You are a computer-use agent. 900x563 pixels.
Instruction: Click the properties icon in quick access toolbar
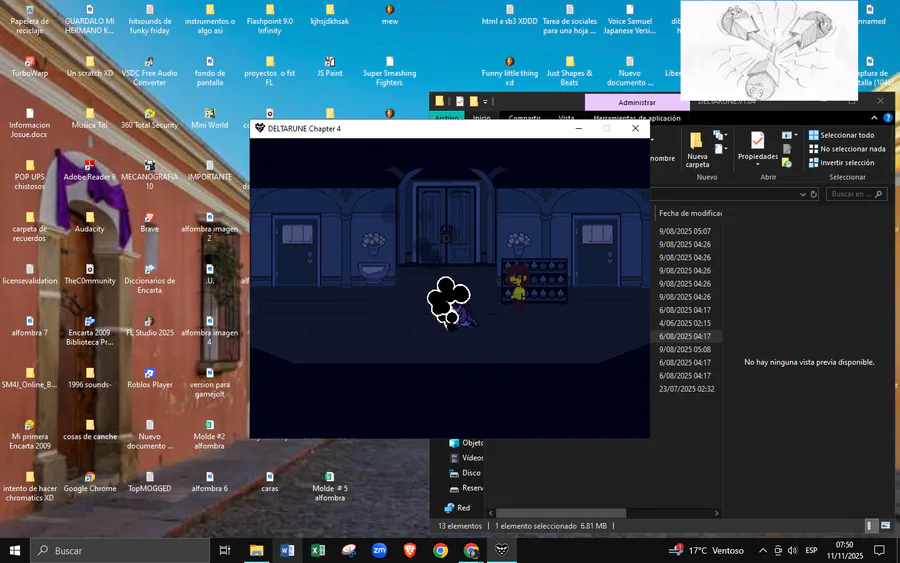(460, 101)
